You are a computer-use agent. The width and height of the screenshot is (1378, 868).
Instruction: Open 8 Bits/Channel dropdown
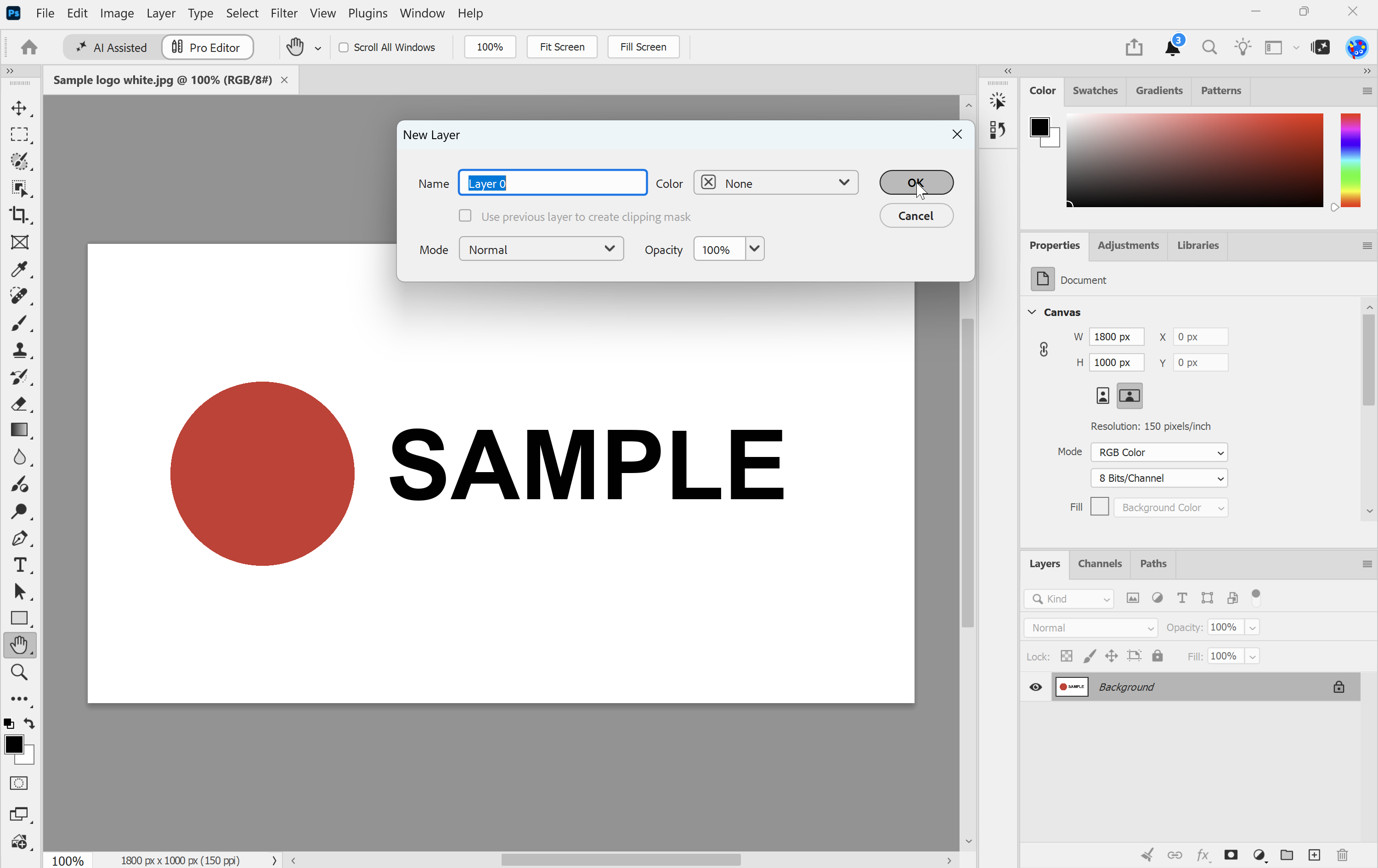click(1159, 478)
